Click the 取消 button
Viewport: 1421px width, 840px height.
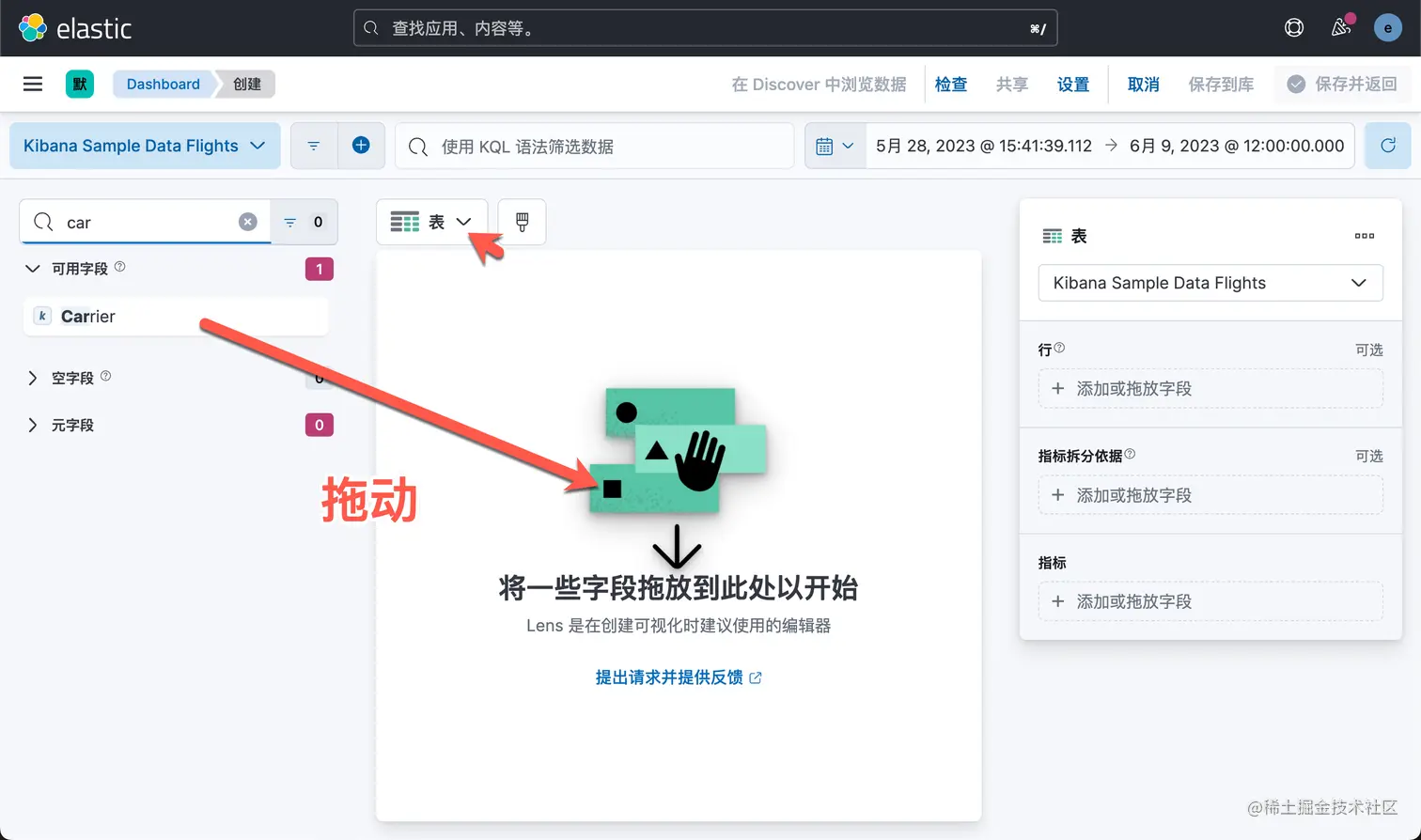pyautogui.click(x=1144, y=84)
